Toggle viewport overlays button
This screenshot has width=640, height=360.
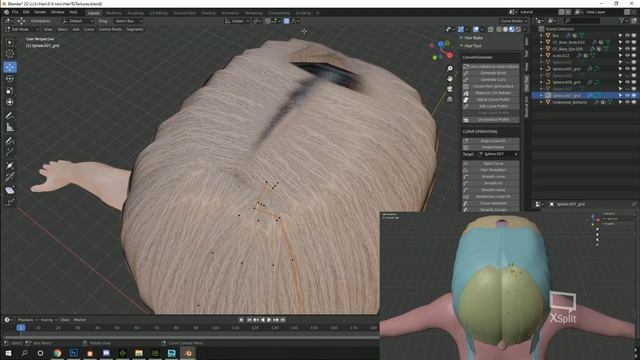point(476,29)
